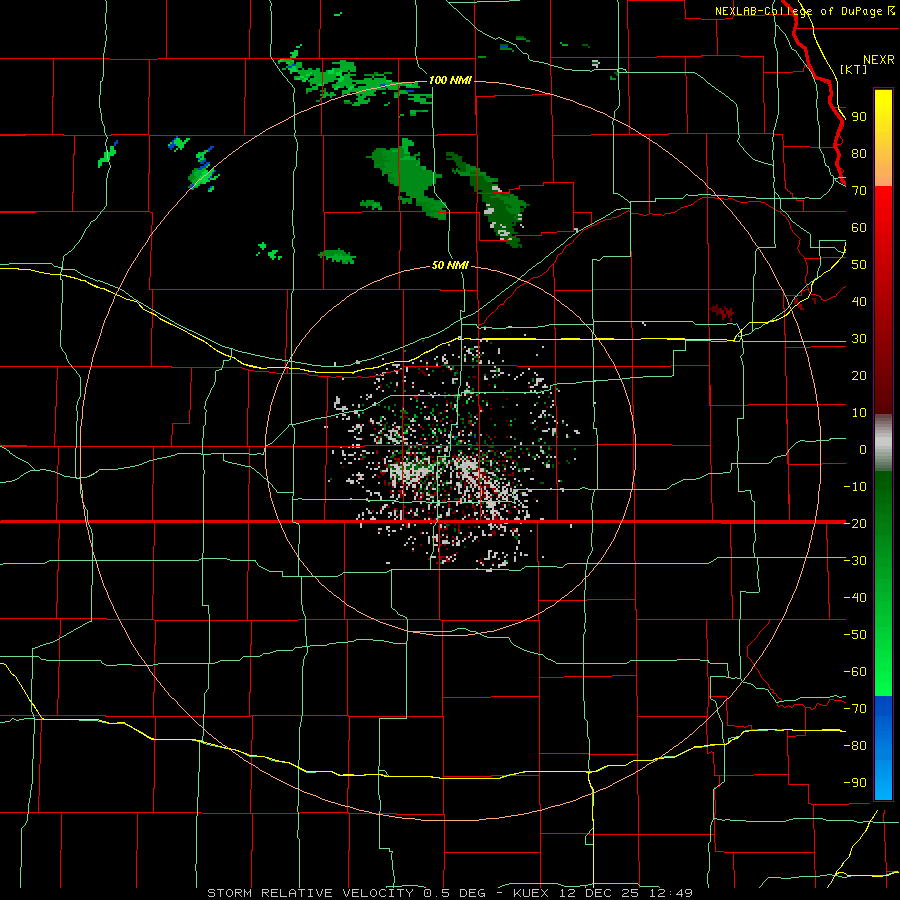Click the NEXLAB-College of DuPage credit text

[x=801, y=11]
